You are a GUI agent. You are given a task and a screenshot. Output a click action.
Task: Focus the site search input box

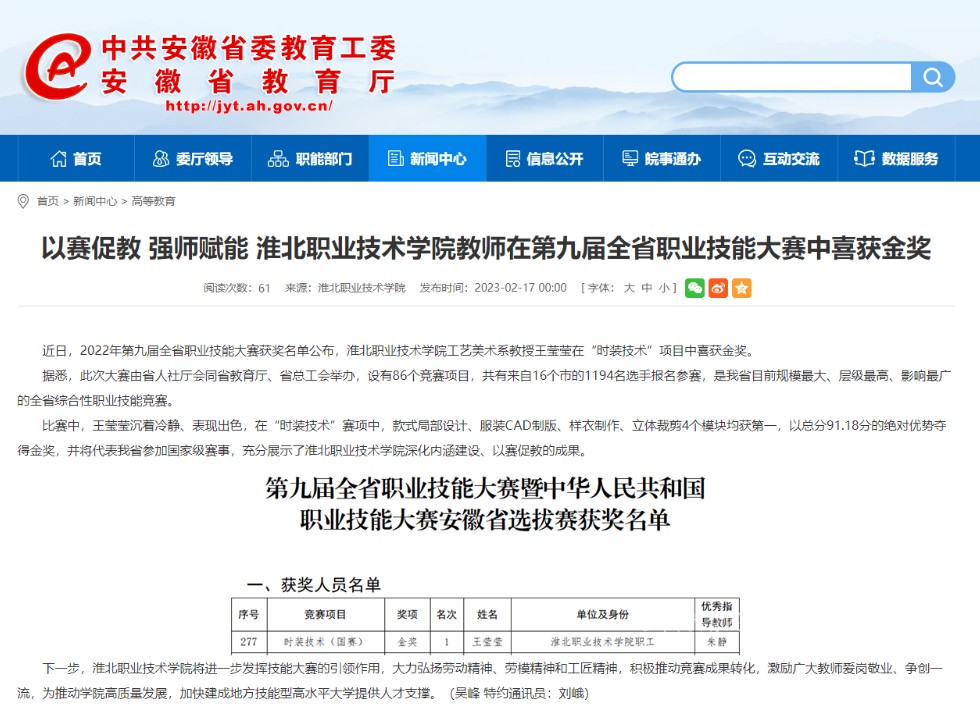pyautogui.click(x=792, y=77)
